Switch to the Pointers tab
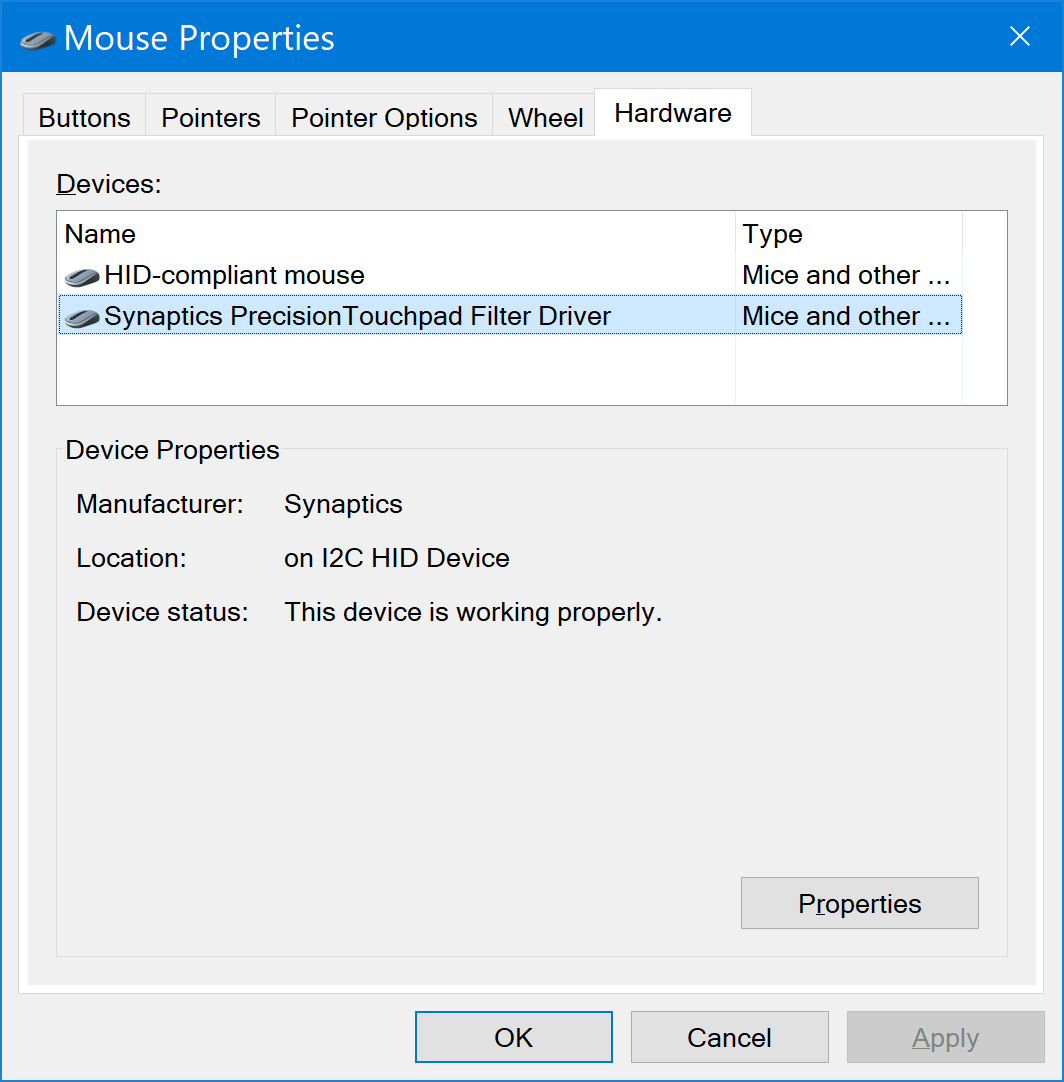Viewport: 1064px width, 1082px height. [x=210, y=117]
